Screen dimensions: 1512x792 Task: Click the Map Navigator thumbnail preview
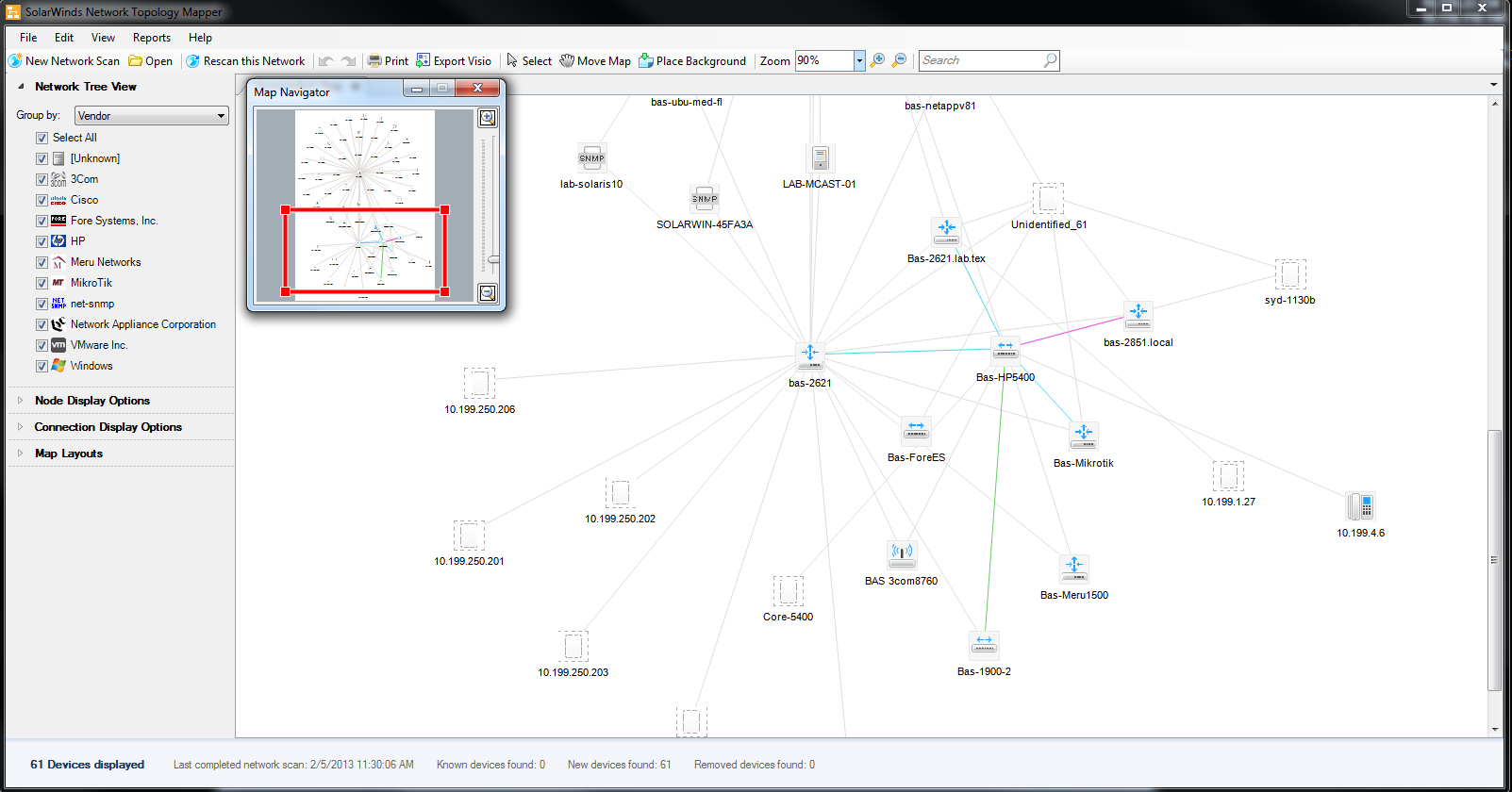coord(365,204)
